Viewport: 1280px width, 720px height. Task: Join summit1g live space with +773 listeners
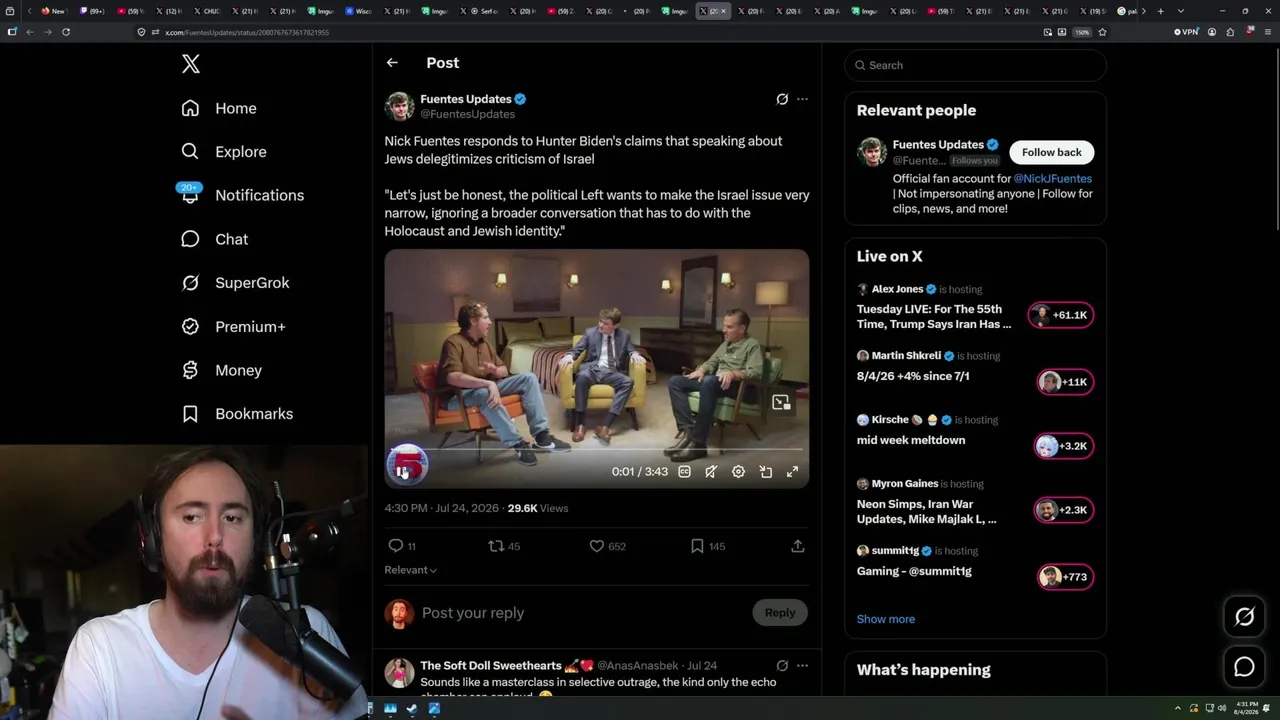[1066, 577]
